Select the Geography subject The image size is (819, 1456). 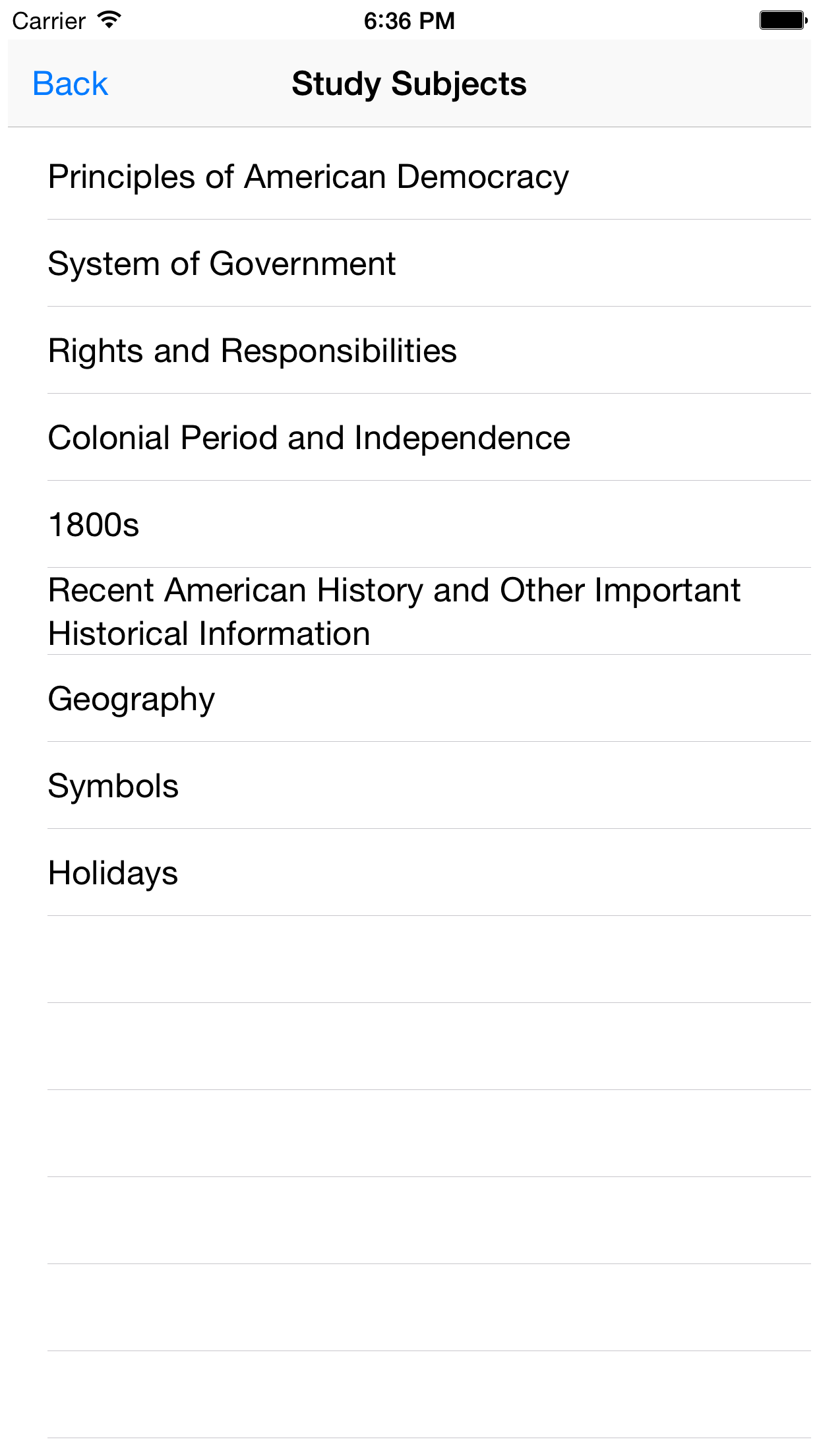tap(409, 698)
